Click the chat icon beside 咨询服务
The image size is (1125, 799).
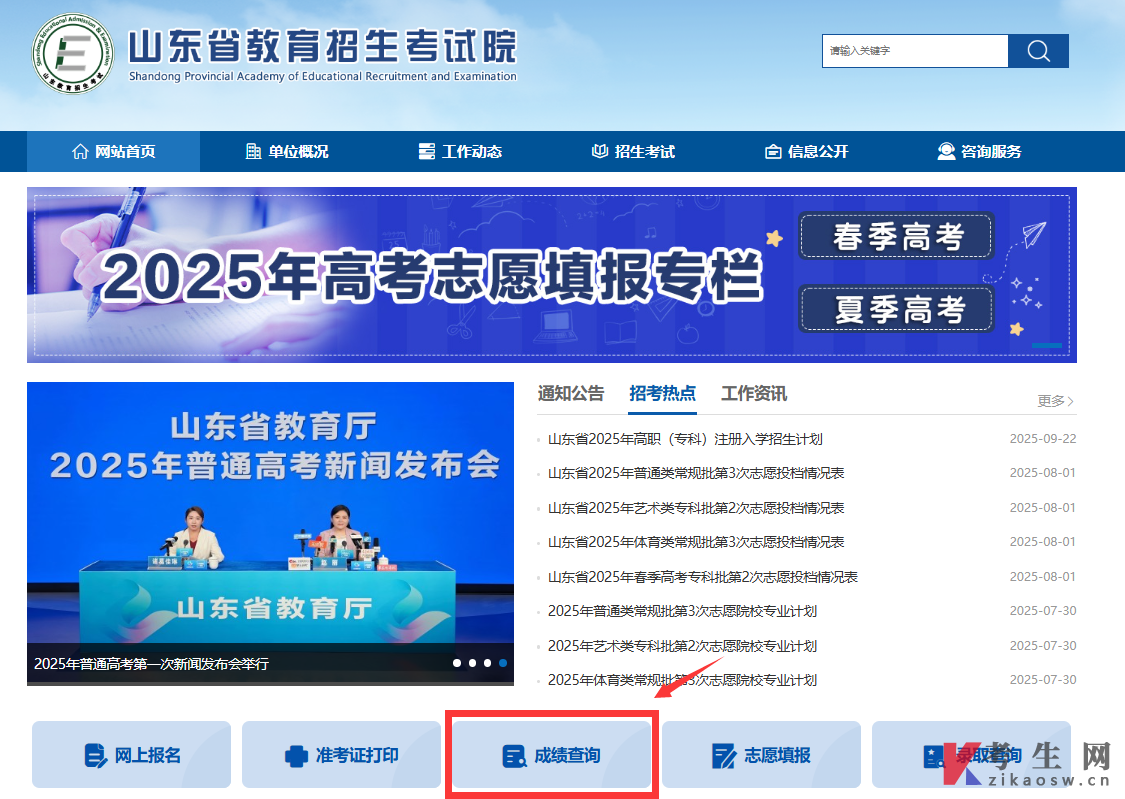pos(946,151)
